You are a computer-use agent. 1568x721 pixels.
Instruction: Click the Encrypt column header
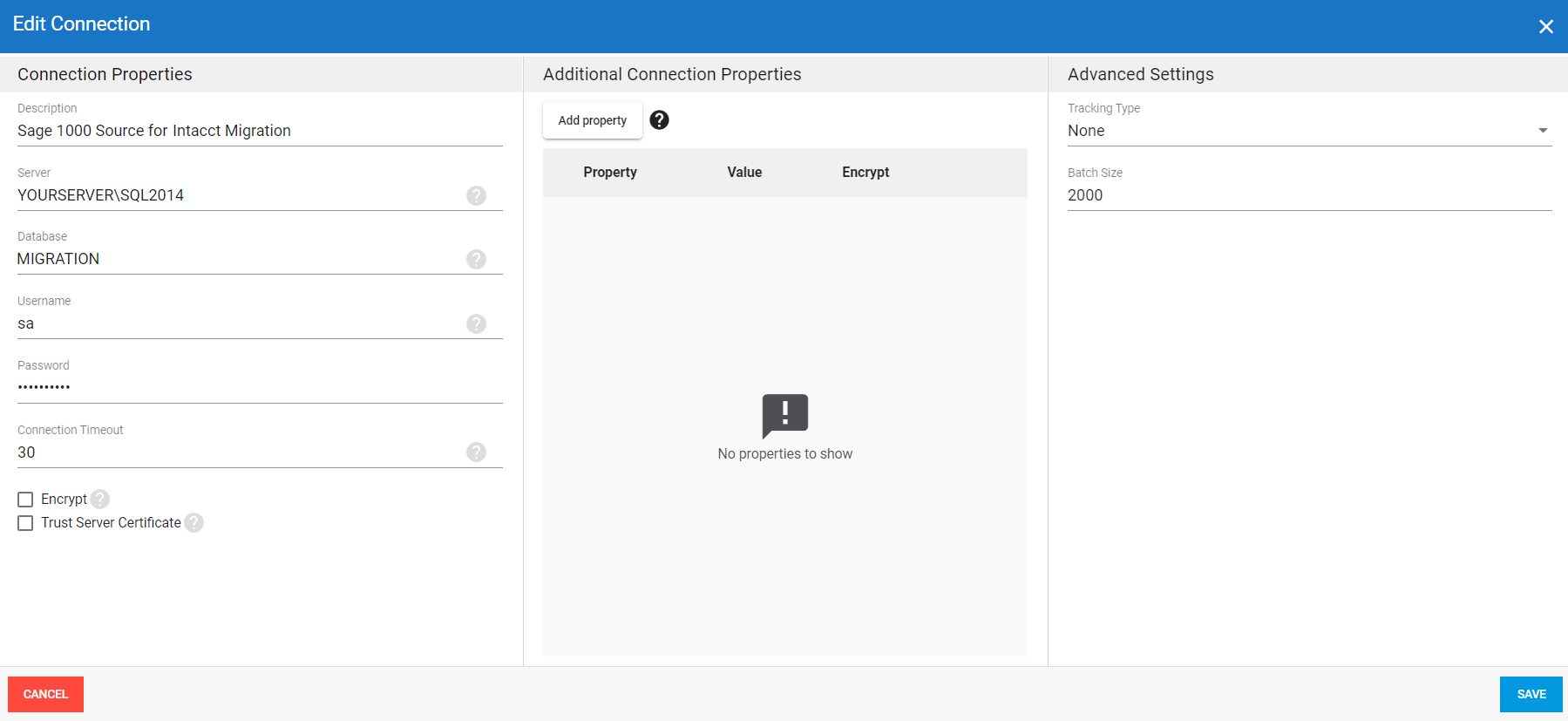pyautogui.click(x=865, y=173)
